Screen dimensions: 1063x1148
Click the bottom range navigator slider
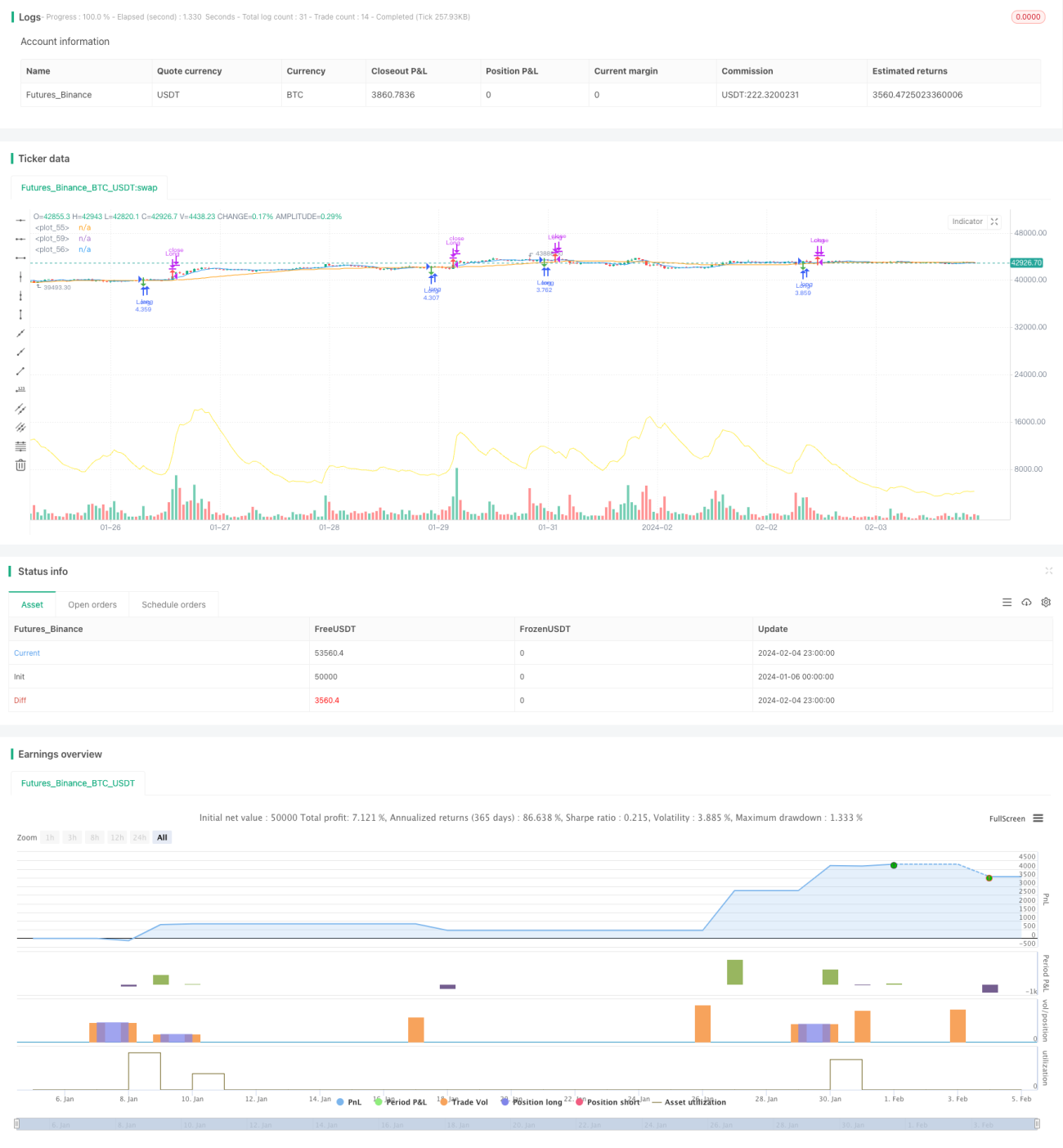pyautogui.click(x=527, y=1124)
